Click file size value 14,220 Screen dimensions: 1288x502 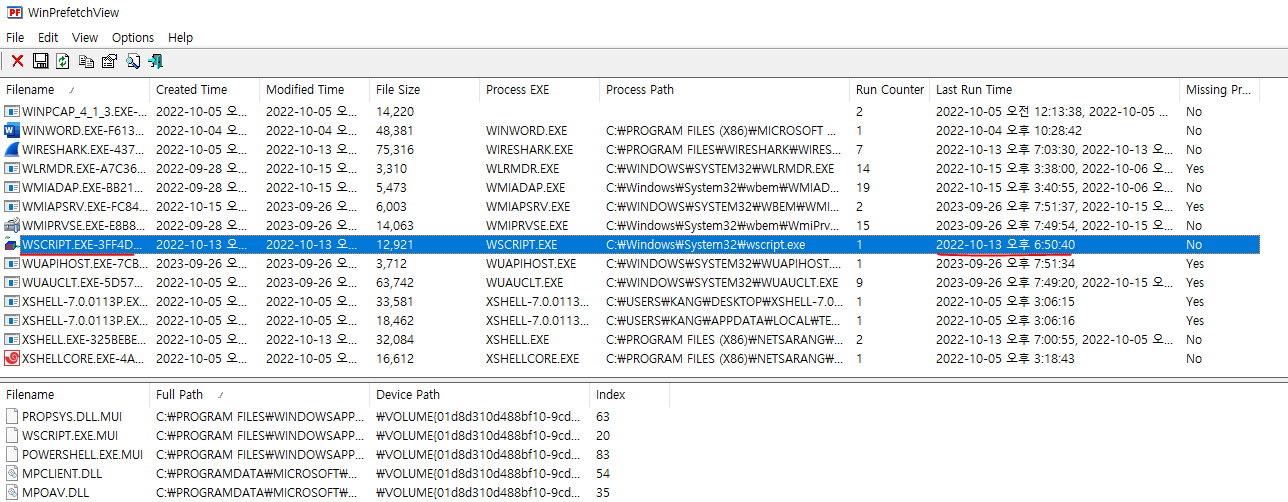pyautogui.click(x=395, y=112)
